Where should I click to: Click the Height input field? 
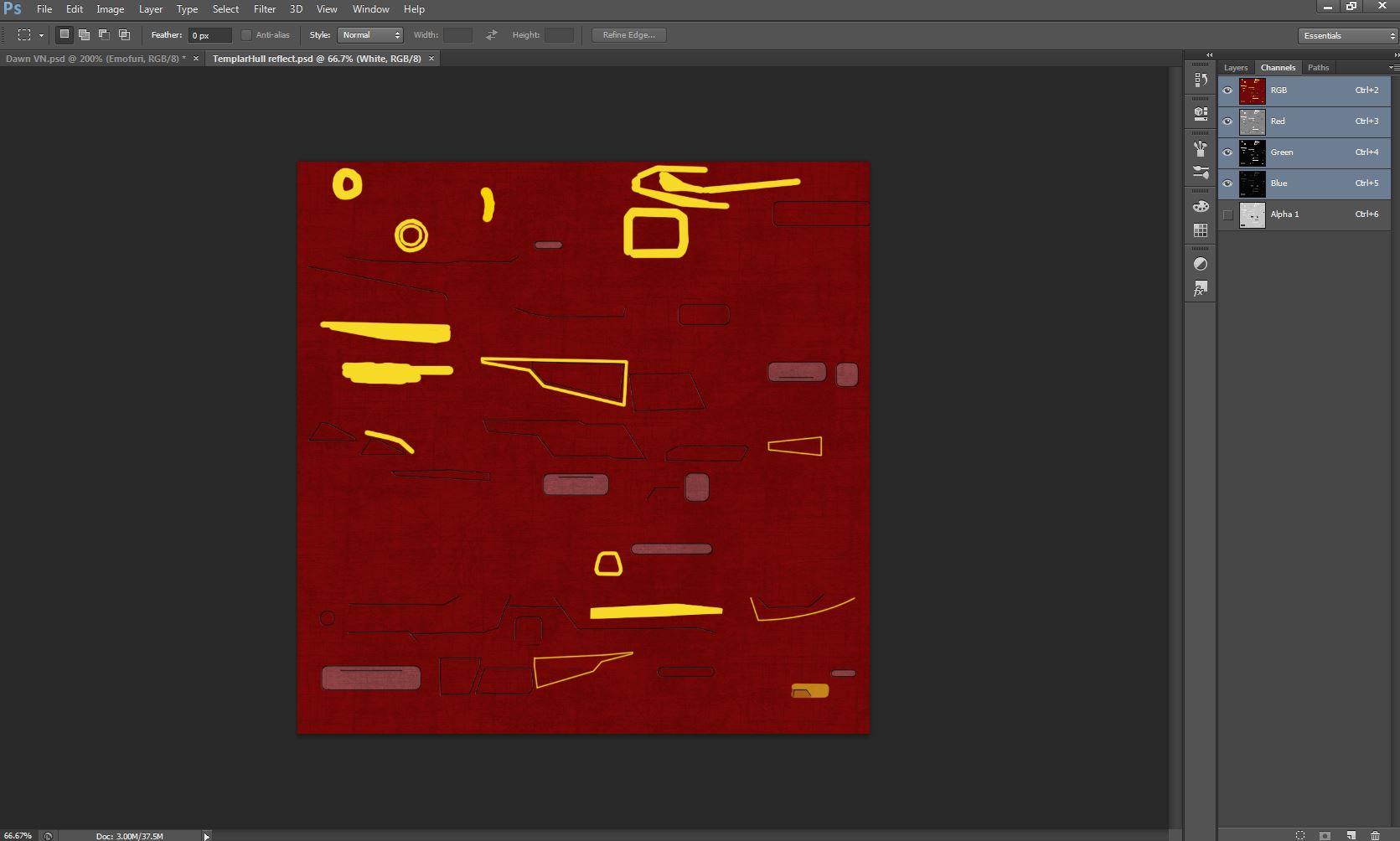(x=559, y=35)
